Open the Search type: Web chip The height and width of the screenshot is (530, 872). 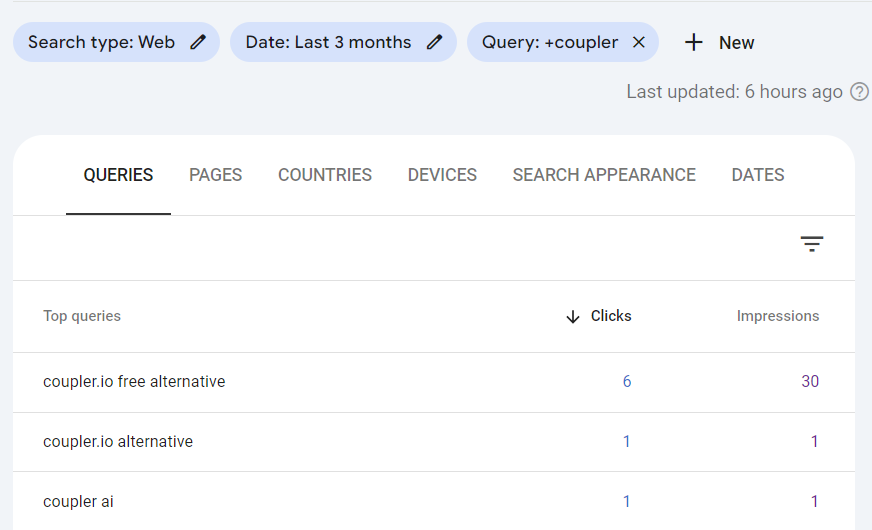(x=116, y=42)
